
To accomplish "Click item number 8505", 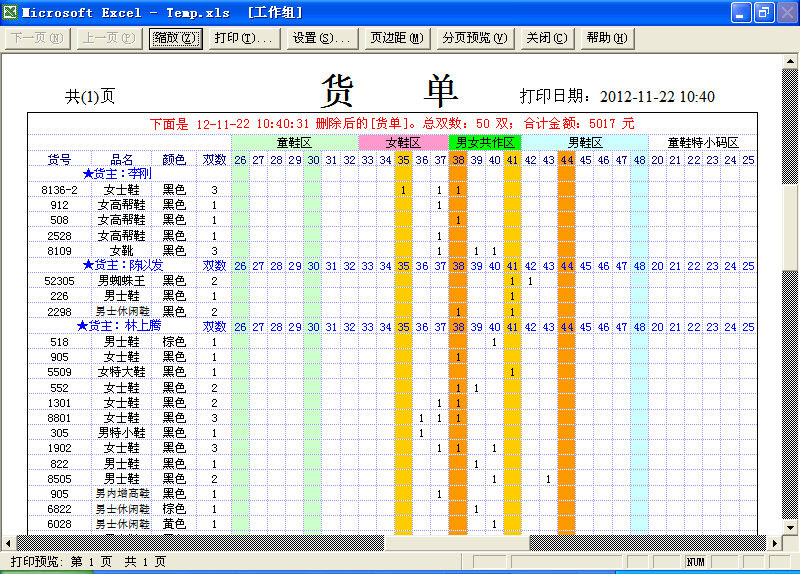I will 59,479.
